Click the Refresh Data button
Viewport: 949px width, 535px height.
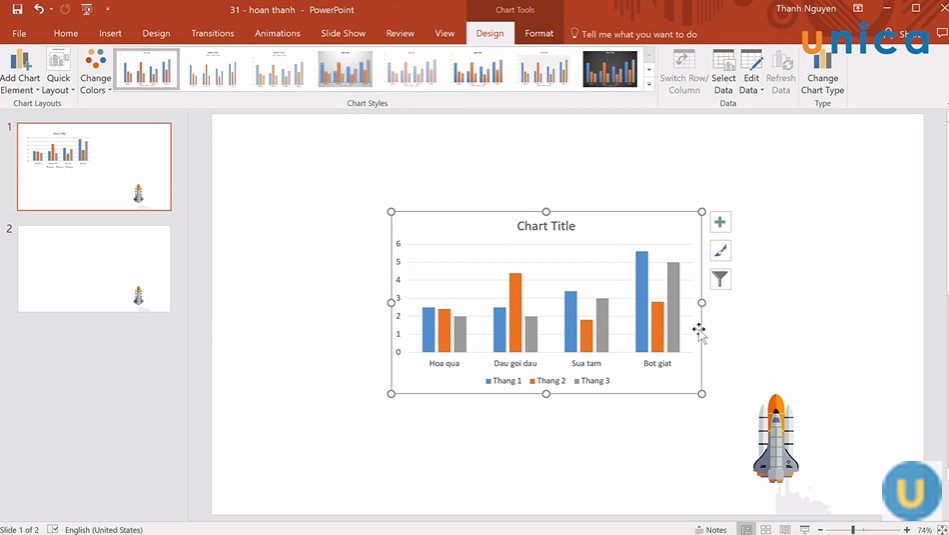tap(781, 71)
